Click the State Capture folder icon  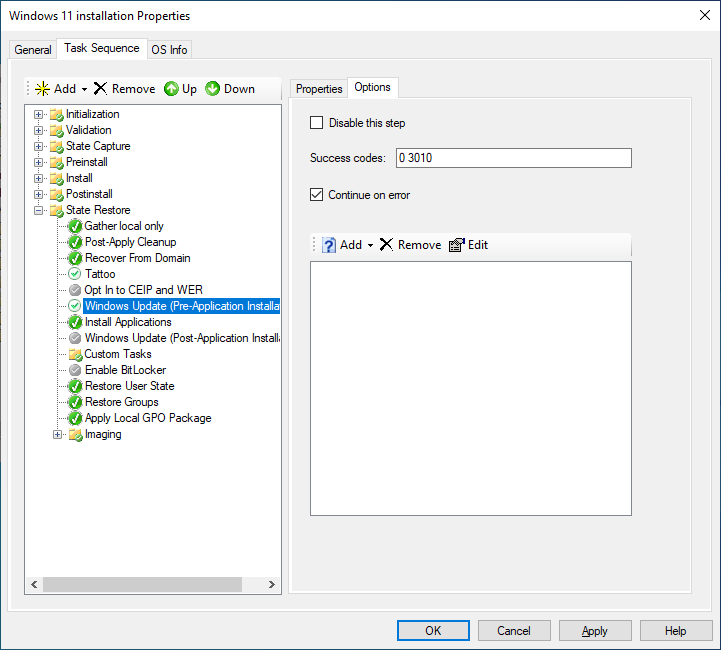[x=57, y=147]
